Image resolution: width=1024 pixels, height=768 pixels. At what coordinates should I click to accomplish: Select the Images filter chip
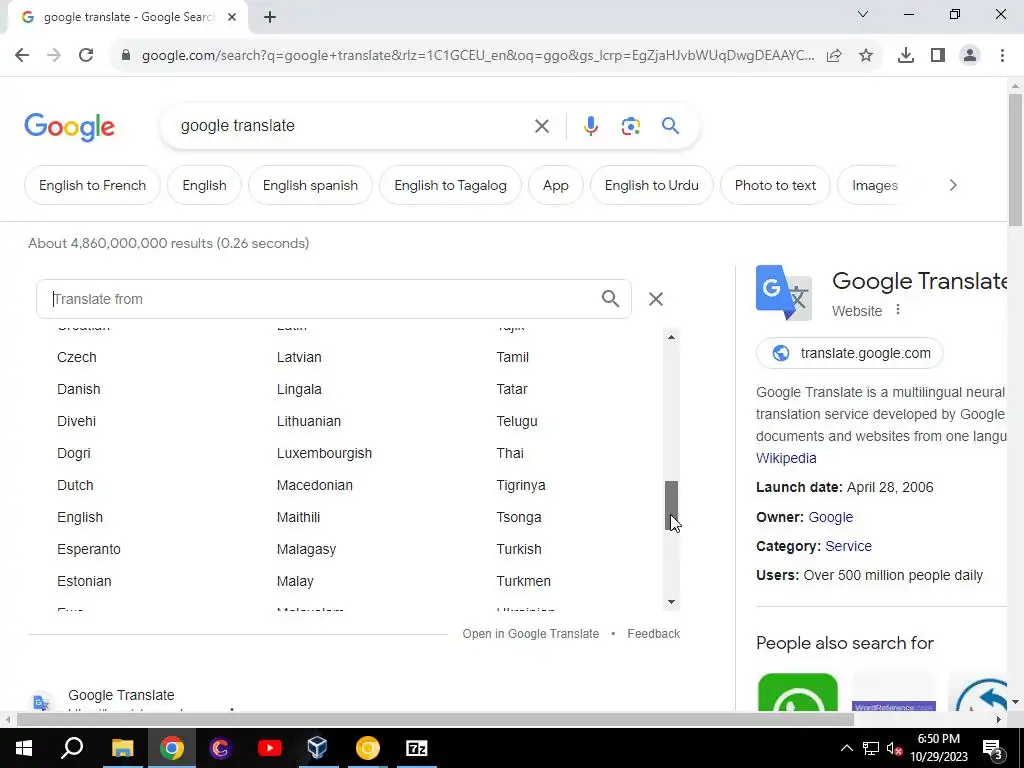point(874,185)
